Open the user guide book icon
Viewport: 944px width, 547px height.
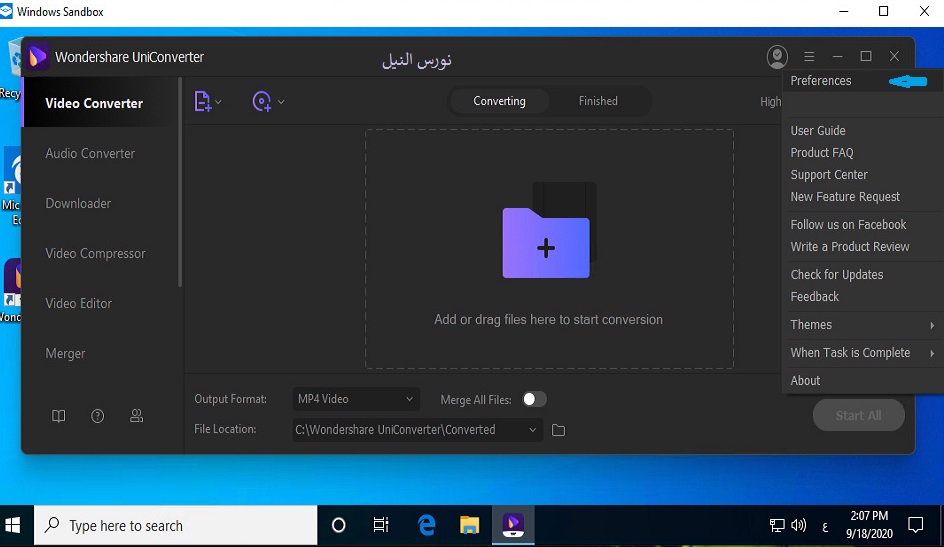click(x=59, y=416)
